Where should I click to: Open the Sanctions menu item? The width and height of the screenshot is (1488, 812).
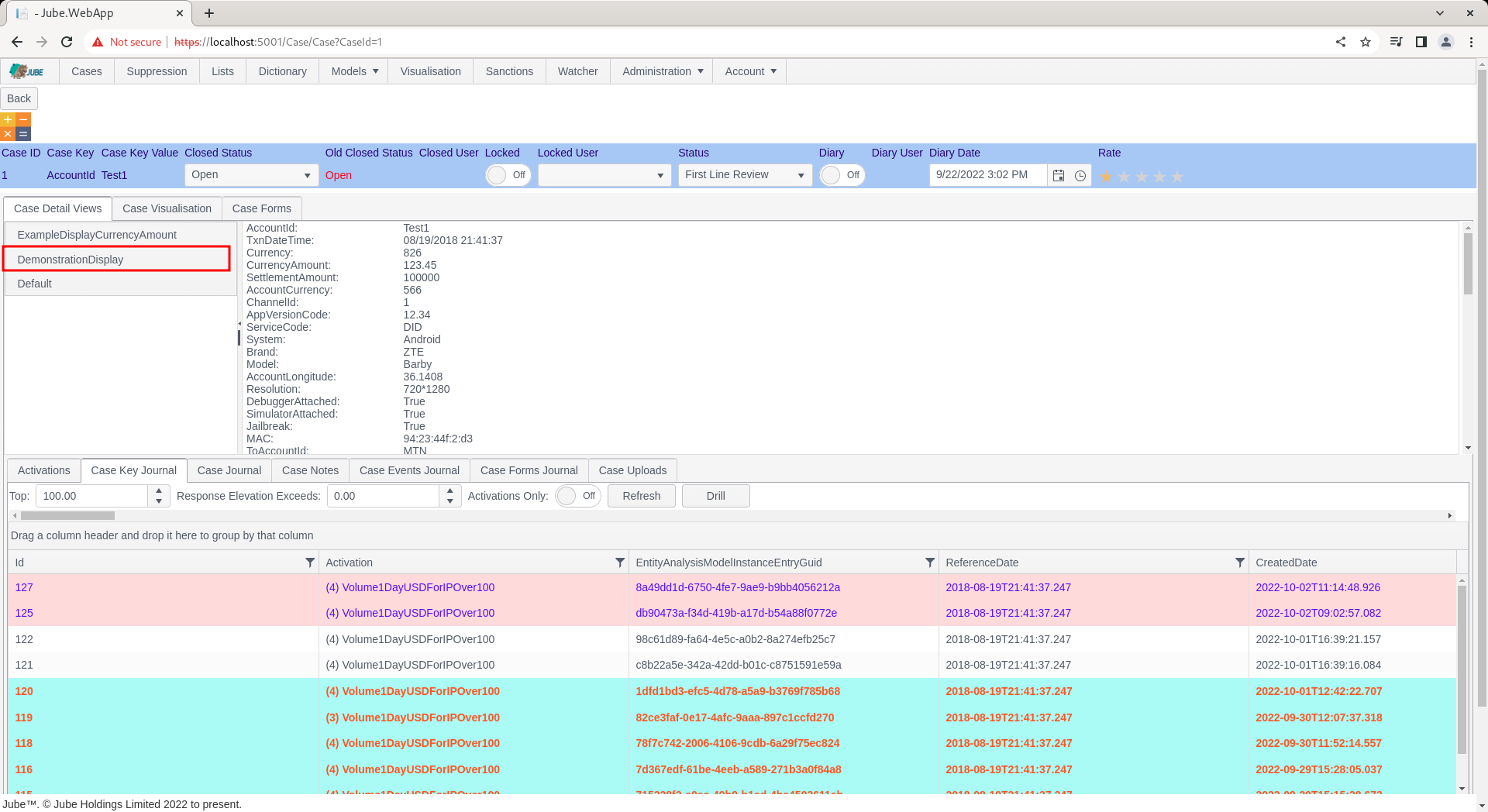(x=509, y=71)
